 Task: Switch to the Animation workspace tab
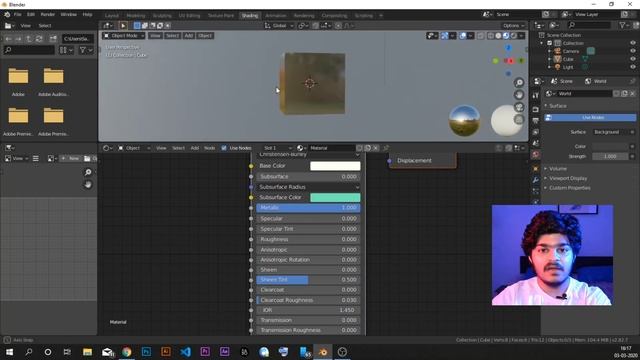click(276, 16)
